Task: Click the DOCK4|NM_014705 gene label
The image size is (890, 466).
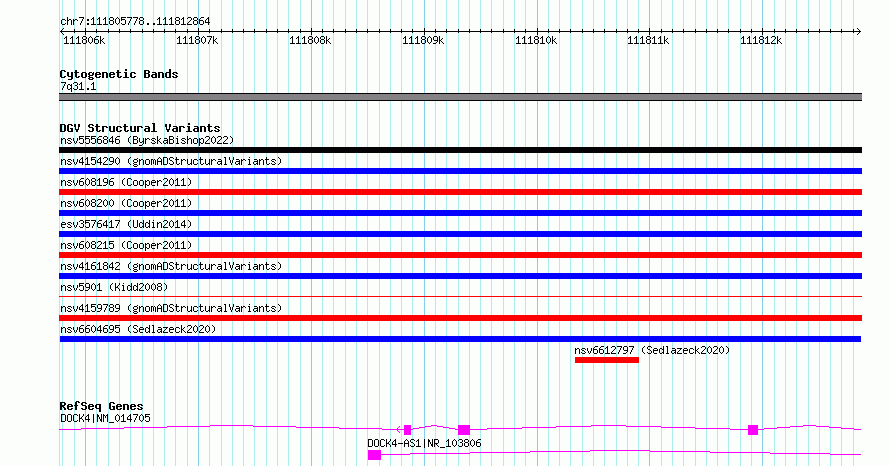Action: [x=105, y=418]
